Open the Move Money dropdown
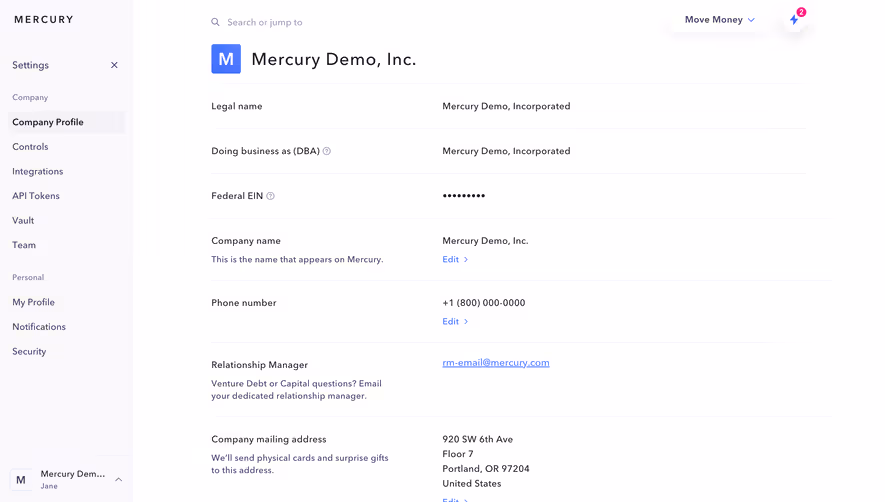 (720, 20)
